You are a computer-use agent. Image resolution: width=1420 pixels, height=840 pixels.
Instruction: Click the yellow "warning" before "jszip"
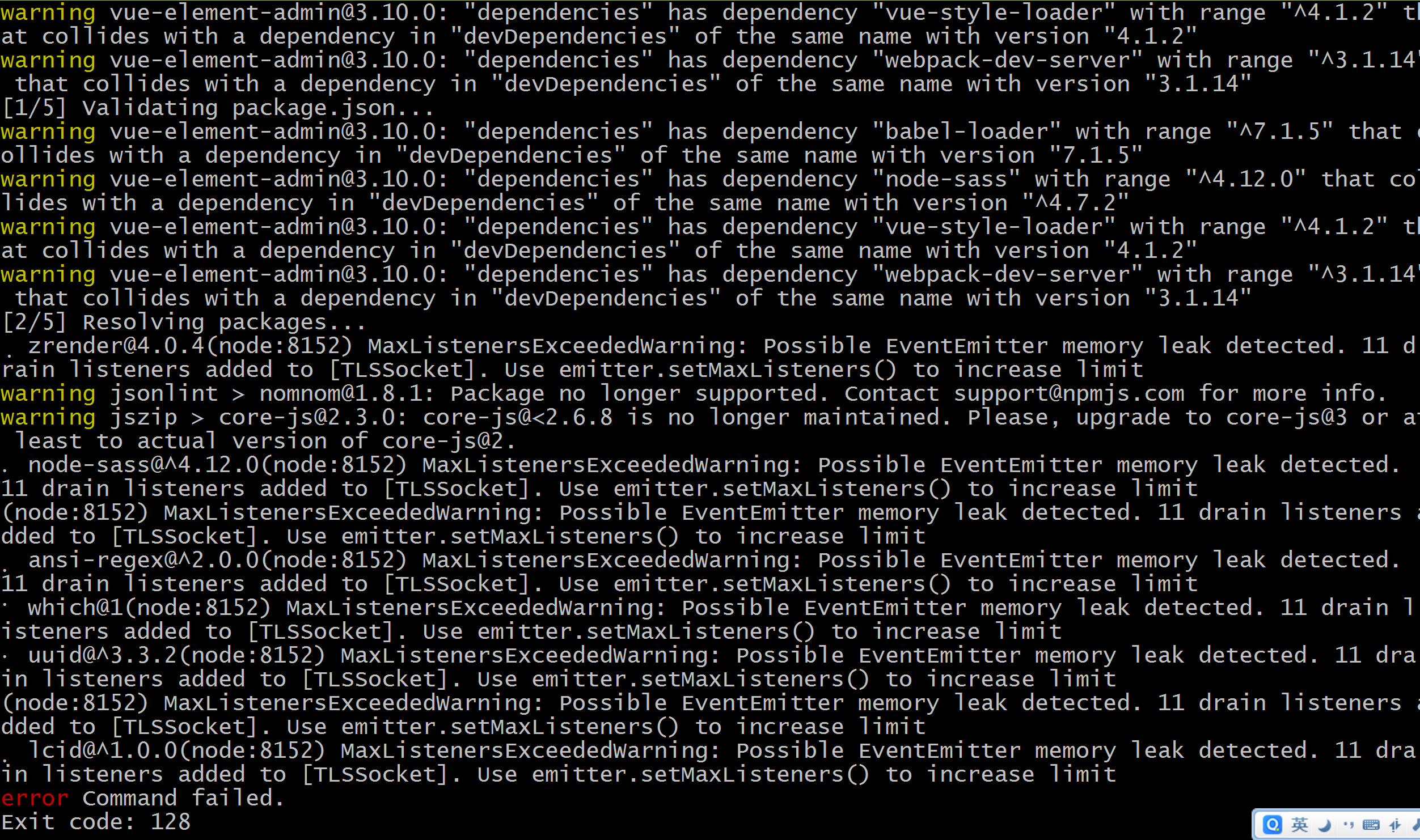pyautogui.click(x=48, y=417)
